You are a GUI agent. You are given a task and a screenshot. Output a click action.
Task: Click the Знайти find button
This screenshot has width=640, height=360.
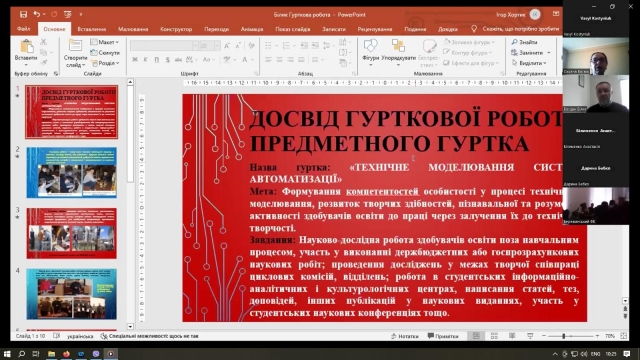524,42
